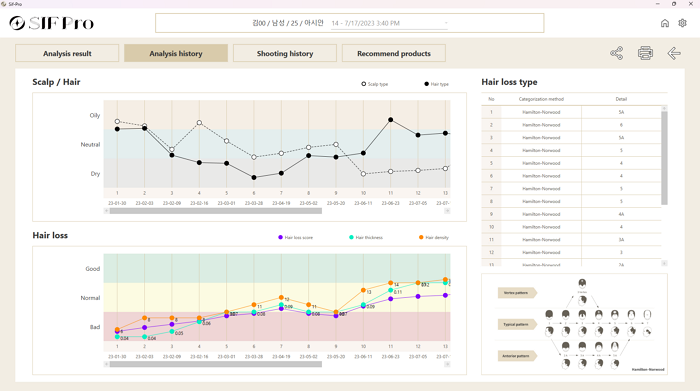Screen dimensions: 700x391
Task: Click left arrow of Hair loss chart scrollbar
Action: coord(107,364)
